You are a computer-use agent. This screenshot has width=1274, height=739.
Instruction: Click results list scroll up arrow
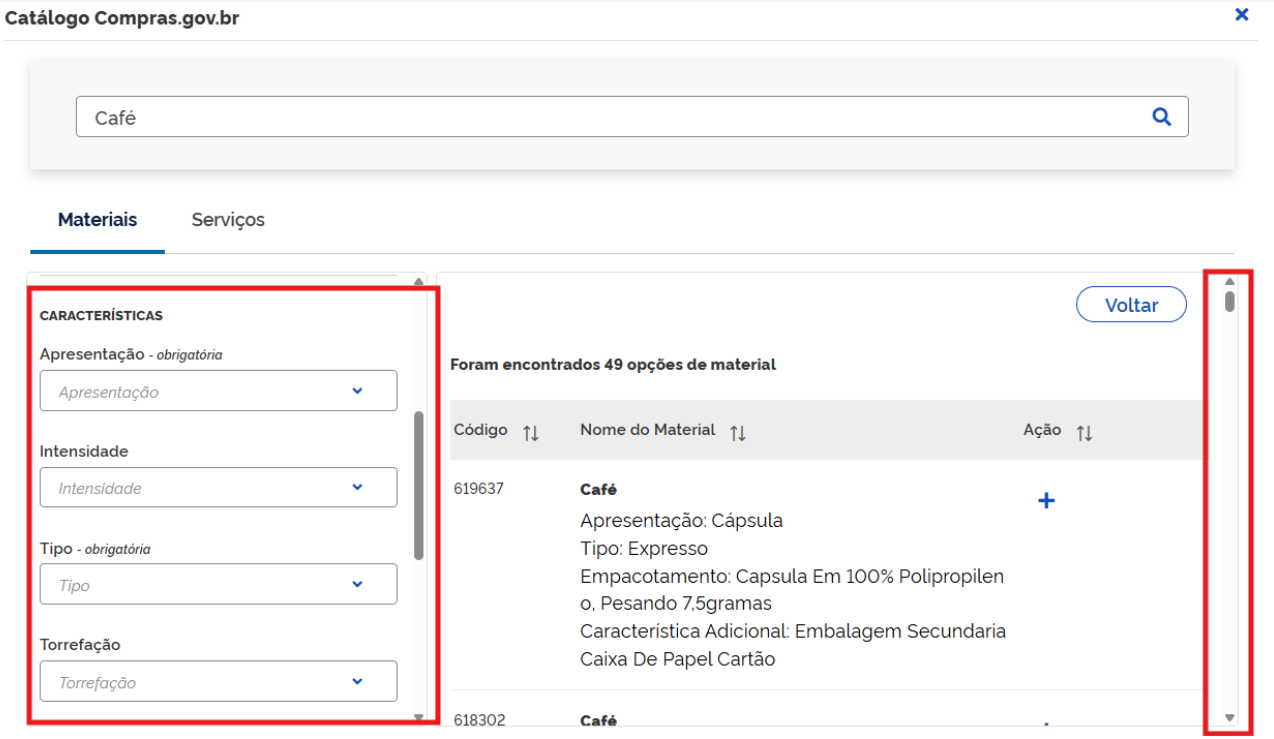1230,282
